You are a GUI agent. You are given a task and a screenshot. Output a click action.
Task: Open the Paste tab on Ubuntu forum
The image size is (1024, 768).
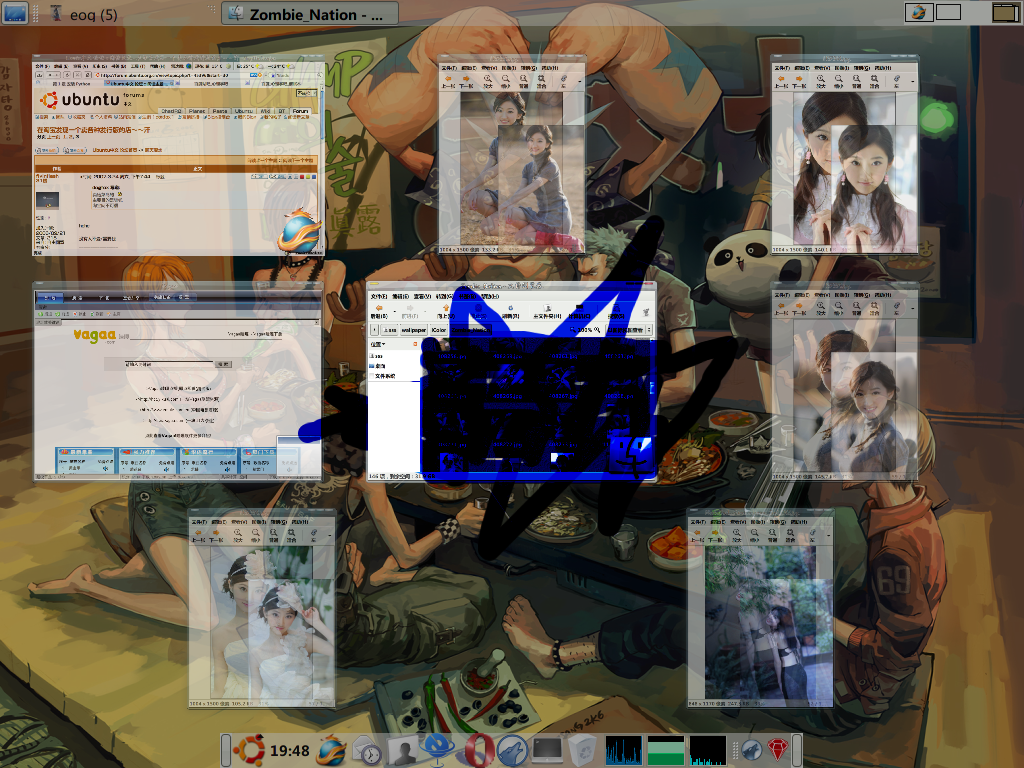pyautogui.click(x=220, y=112)
